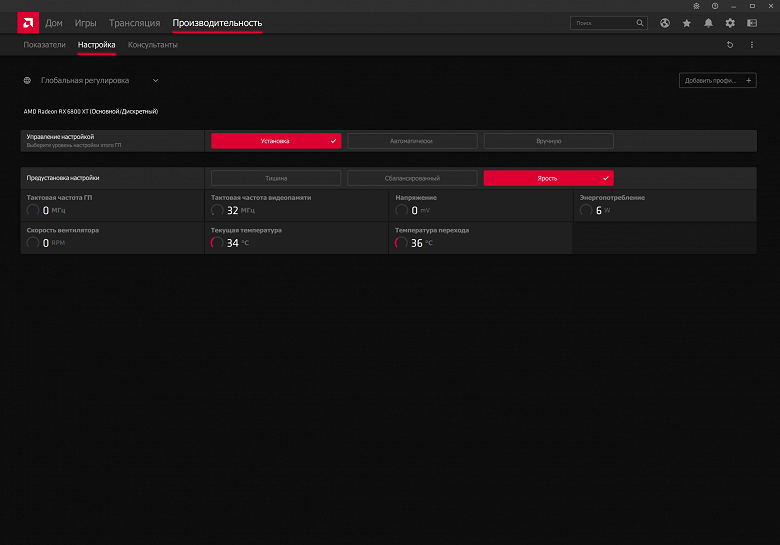Image resolution: width=780 pixels, height=545 pixels.
Task: Click the Управление настройкой label
Action: pos(60,137)
